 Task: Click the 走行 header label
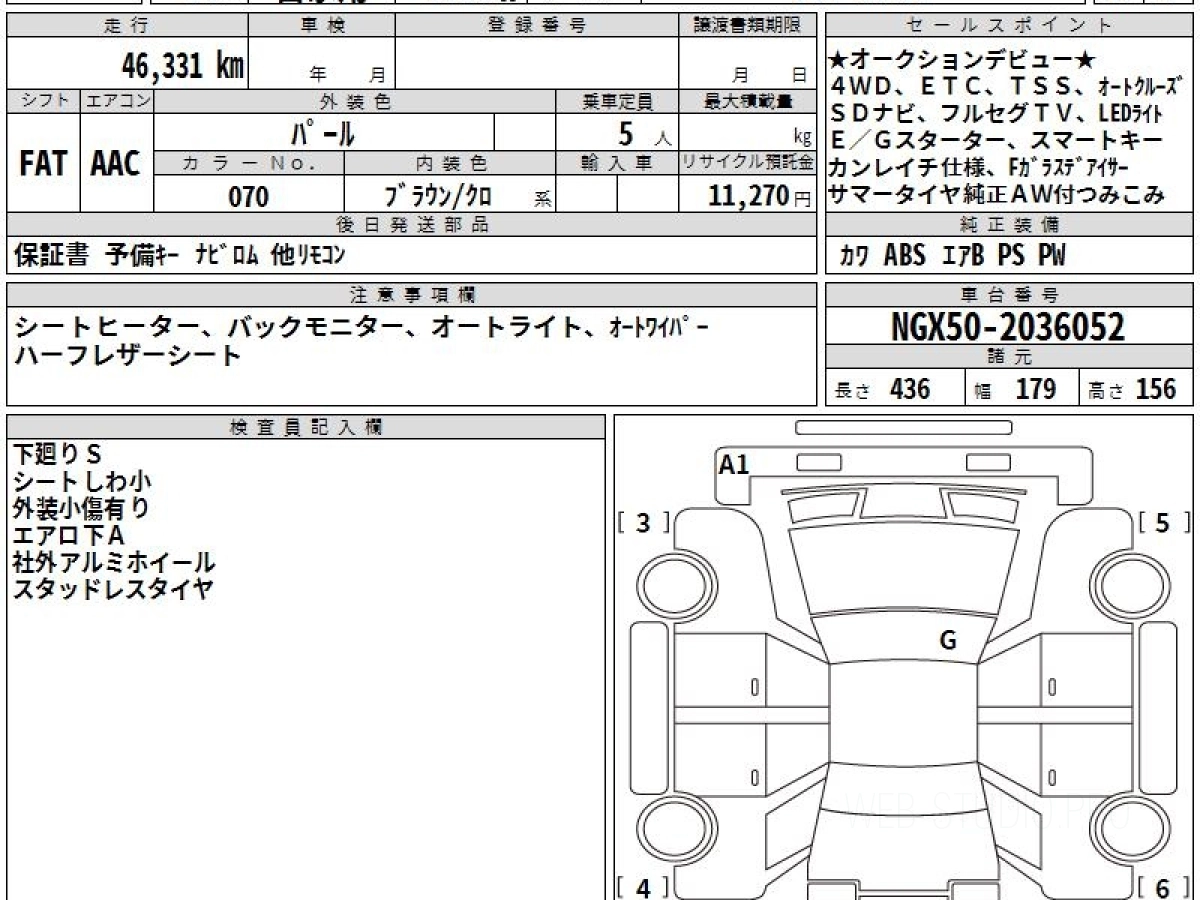click(x=126, y=26)
